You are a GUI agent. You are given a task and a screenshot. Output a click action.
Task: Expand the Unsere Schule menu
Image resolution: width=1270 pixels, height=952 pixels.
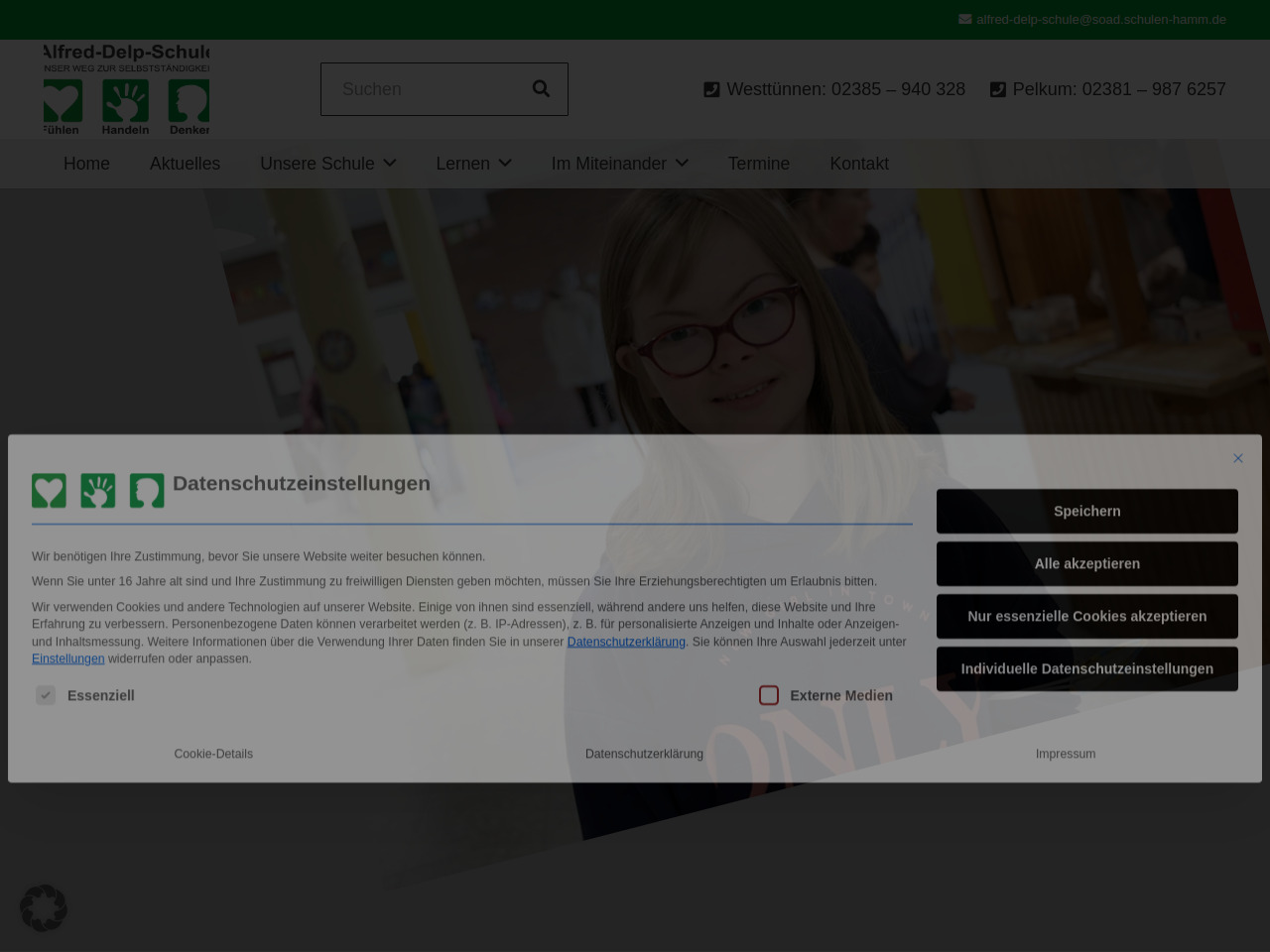pyautogui.click(x=327, y=164)
